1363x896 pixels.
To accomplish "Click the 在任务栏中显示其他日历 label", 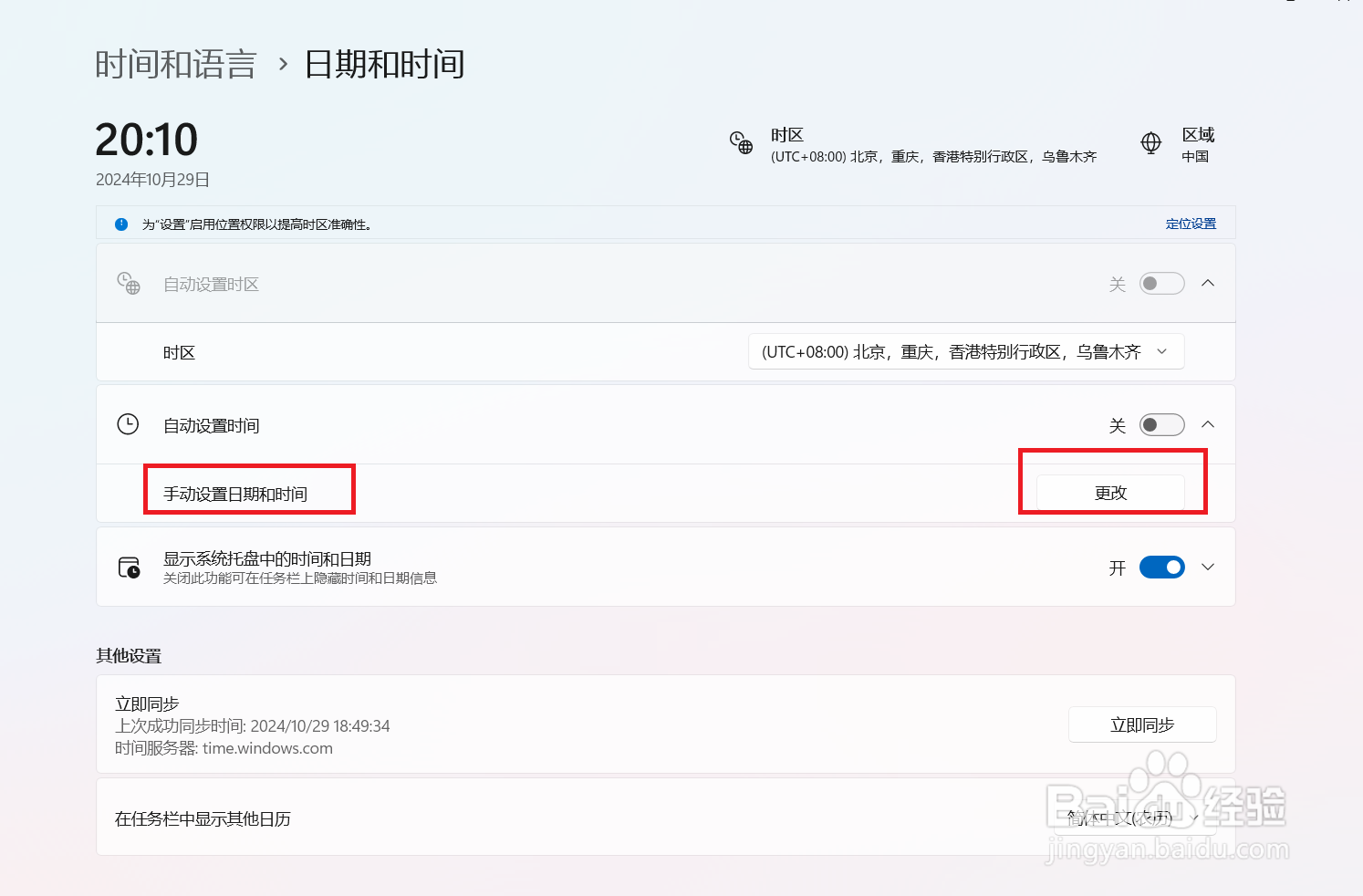I will (203, 819).
